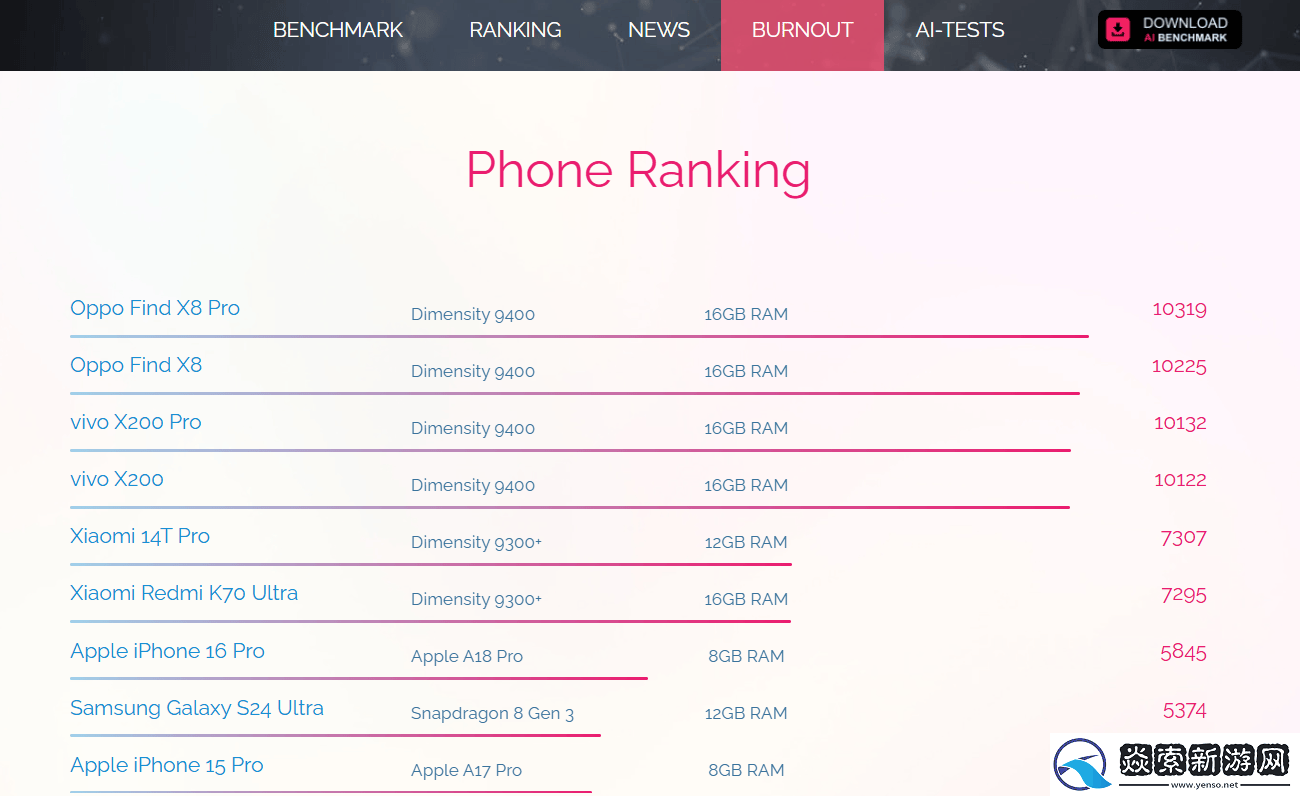This screenshot has width=1300, height=796.
Task: Click the Download AI Benchmark icon
Action: (x=1117, y=30)
